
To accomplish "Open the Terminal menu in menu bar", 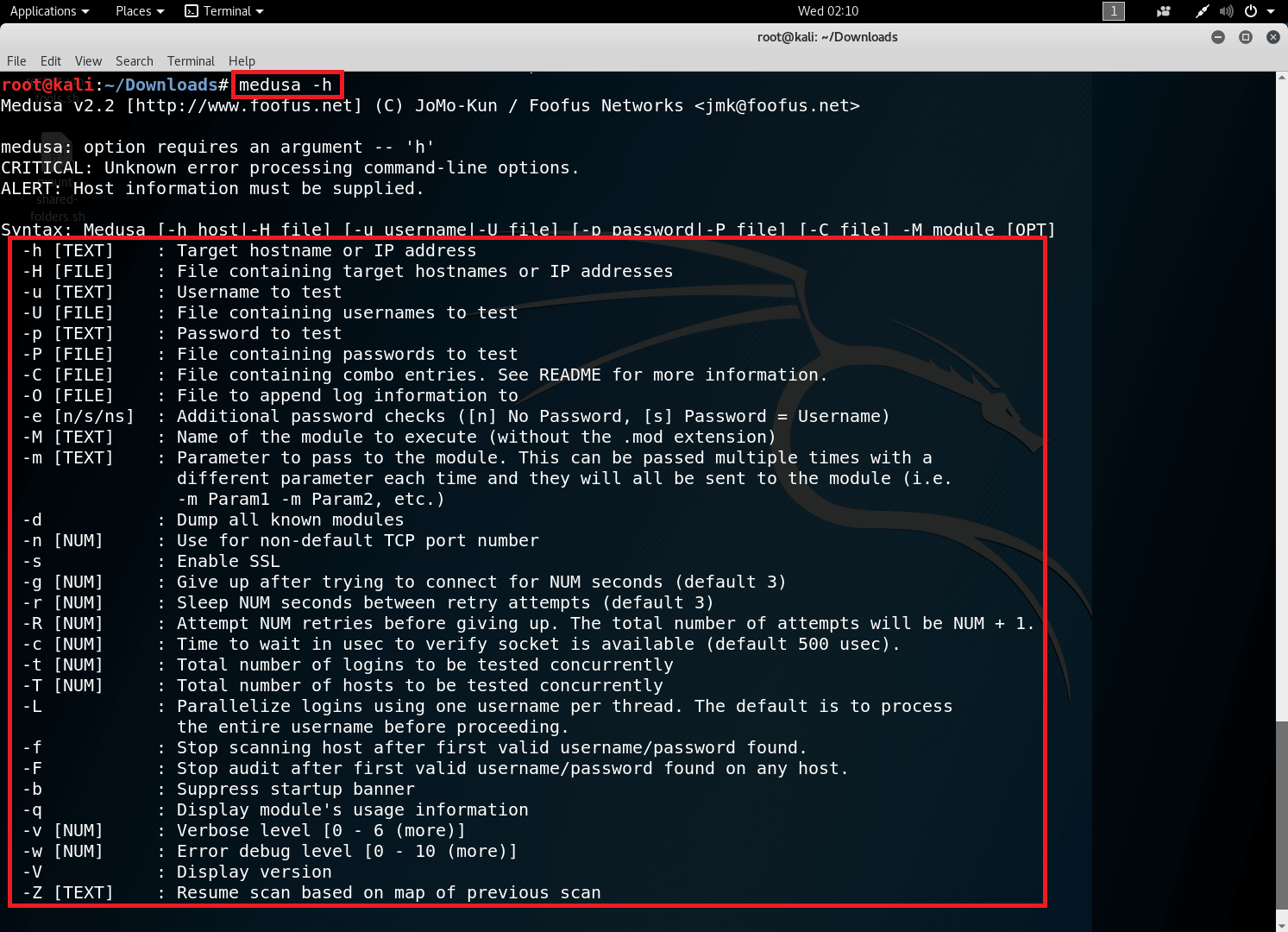I will point(191,61).
